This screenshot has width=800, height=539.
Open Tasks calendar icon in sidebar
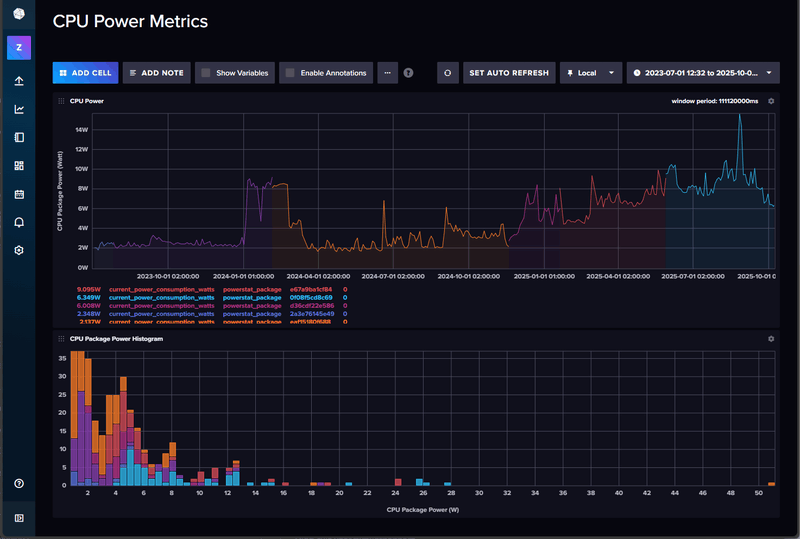click(19, 194)
